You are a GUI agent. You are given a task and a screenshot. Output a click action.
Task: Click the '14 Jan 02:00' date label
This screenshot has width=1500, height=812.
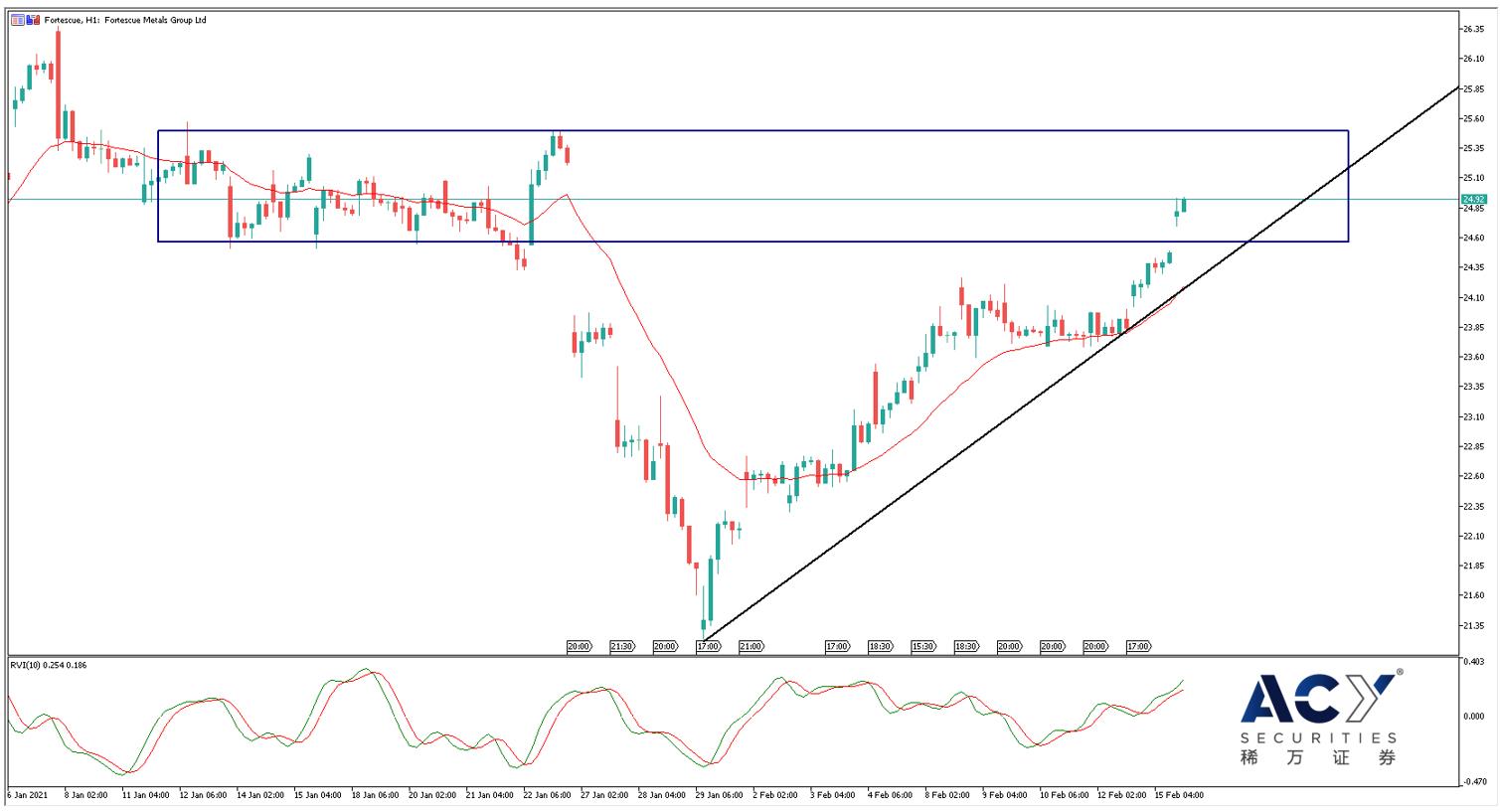click(x=262, y=795)
